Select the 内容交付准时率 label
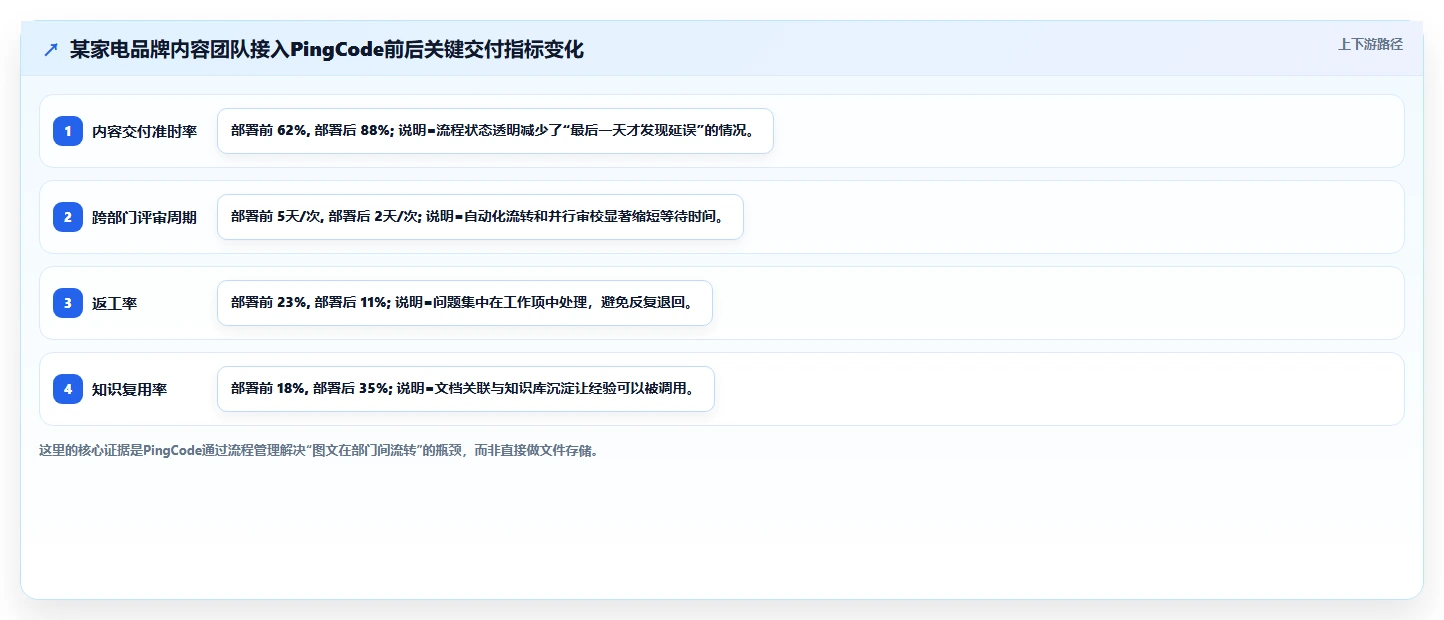The image size is (1444, 620). (144, 131)
